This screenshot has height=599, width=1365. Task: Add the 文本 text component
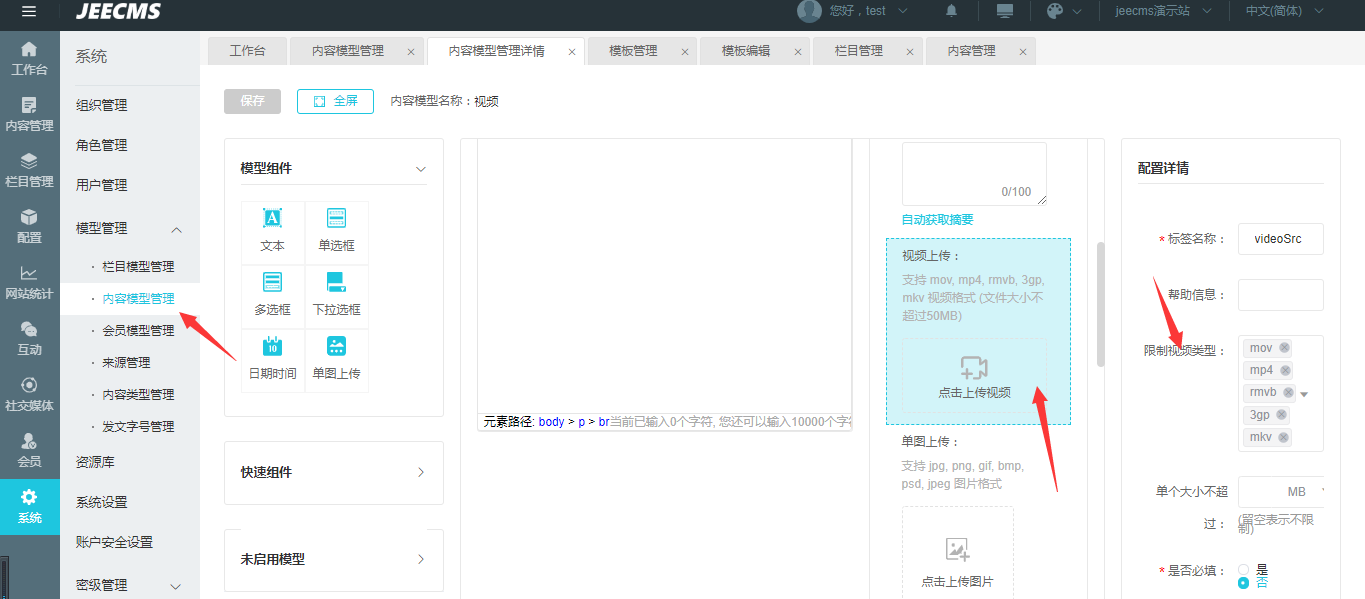pos(272,231)
